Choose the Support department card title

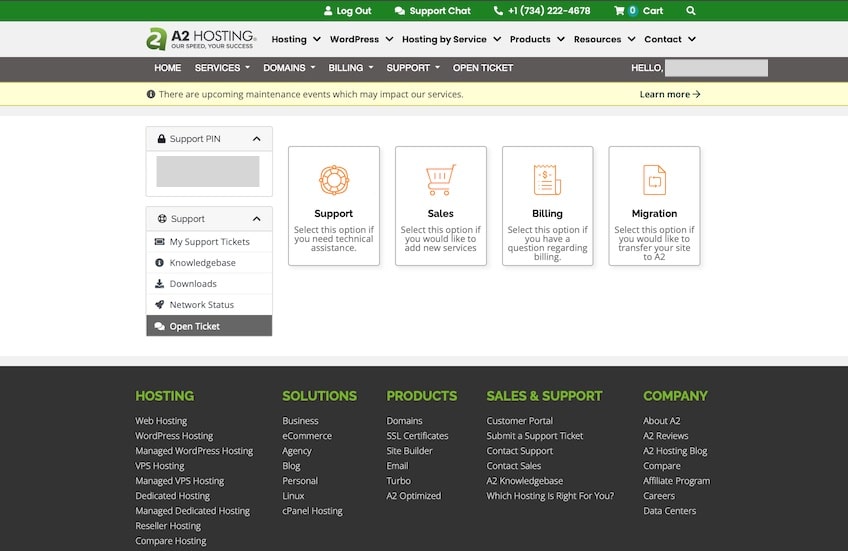click(x=334, y=214)
